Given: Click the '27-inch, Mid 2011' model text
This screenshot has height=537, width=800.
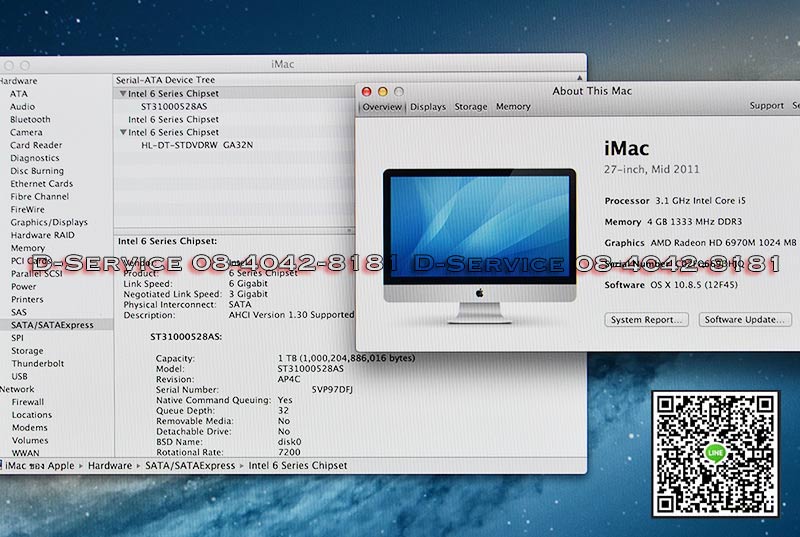Looking at the screenshot, I should [652, 169].
